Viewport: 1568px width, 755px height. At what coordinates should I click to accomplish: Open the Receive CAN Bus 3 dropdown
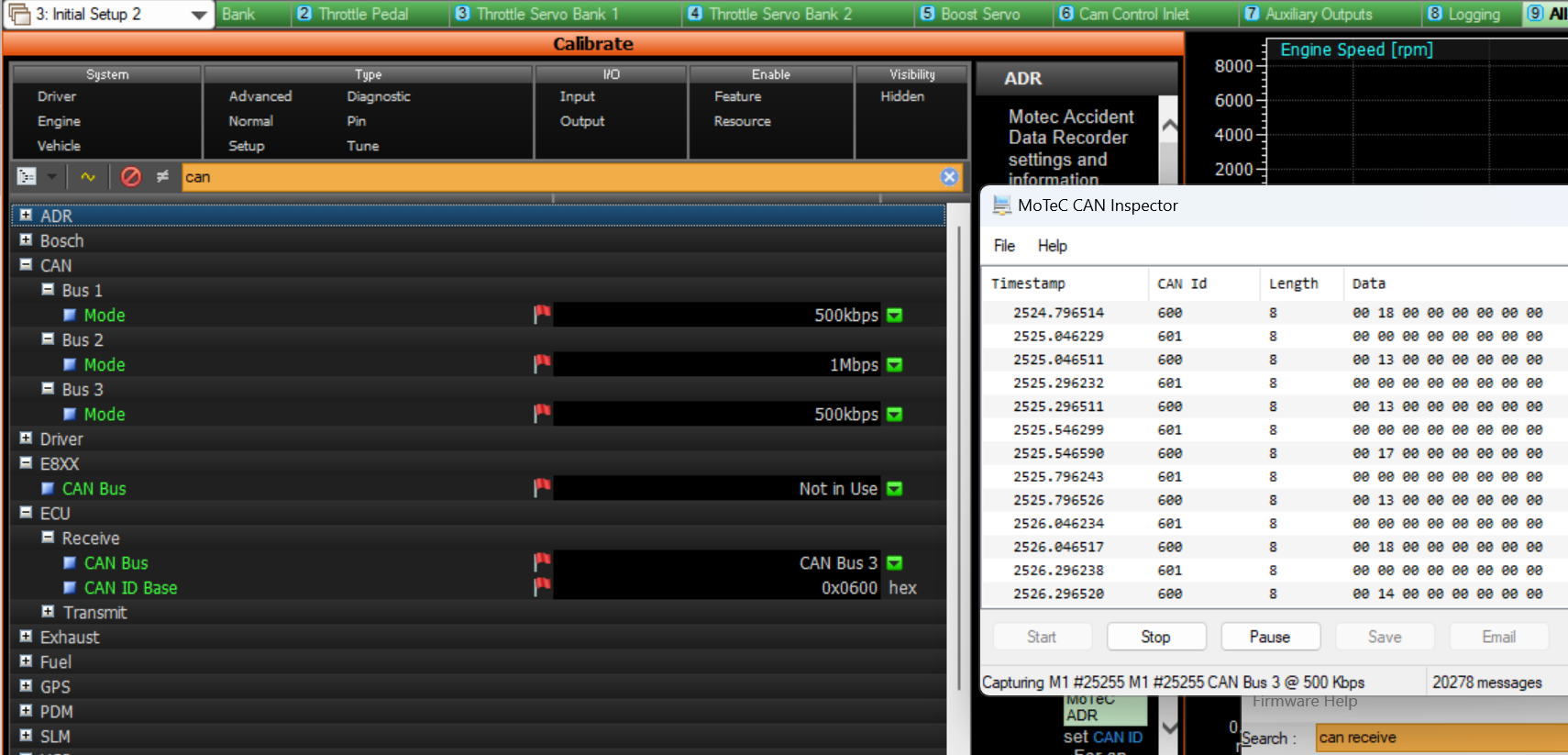(x=895, y=563)
